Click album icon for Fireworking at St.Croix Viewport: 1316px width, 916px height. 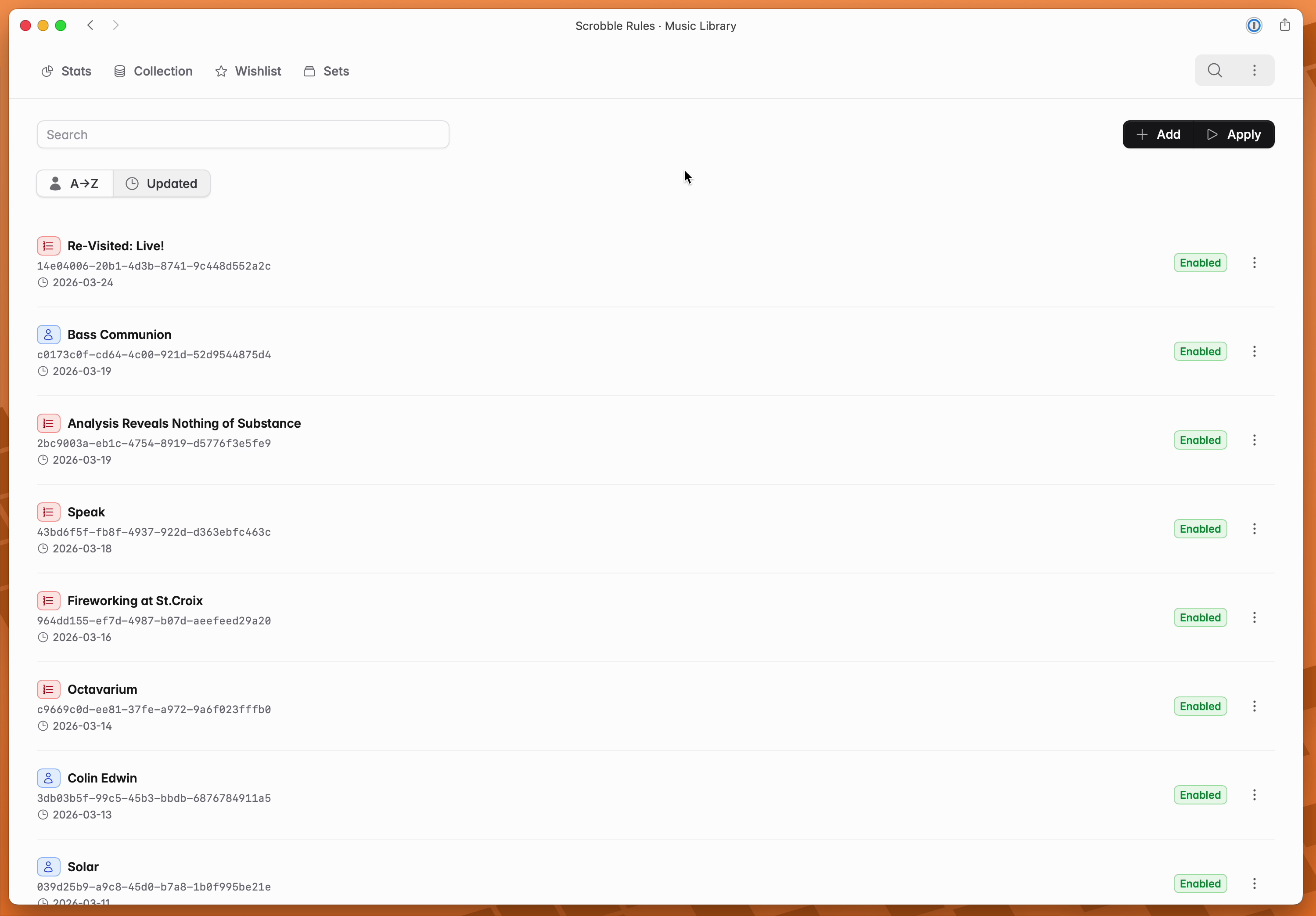pyautogui.click(x=49, y=601)
